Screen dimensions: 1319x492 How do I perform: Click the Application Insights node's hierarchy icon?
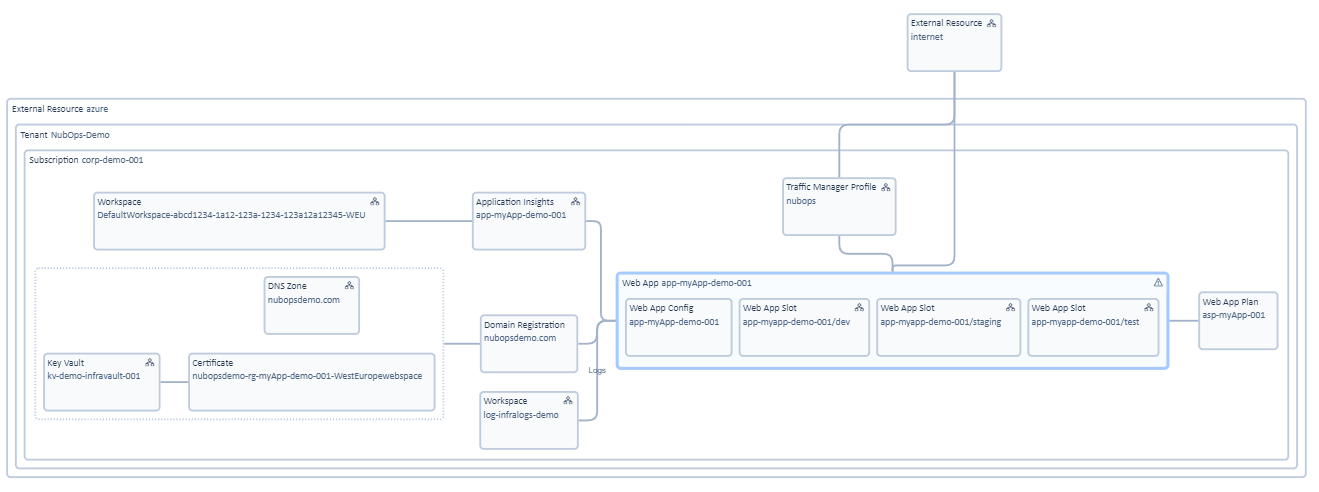click(576, 202)
